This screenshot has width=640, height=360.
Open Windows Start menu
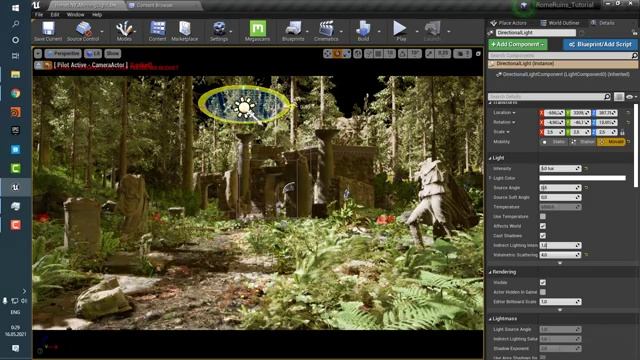pos(16,8)
